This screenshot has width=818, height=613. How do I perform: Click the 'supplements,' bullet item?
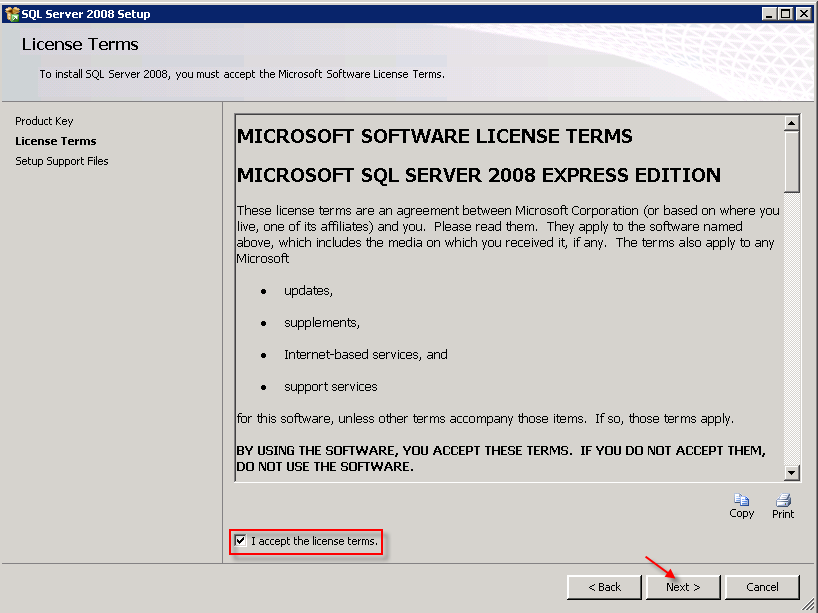322,323
